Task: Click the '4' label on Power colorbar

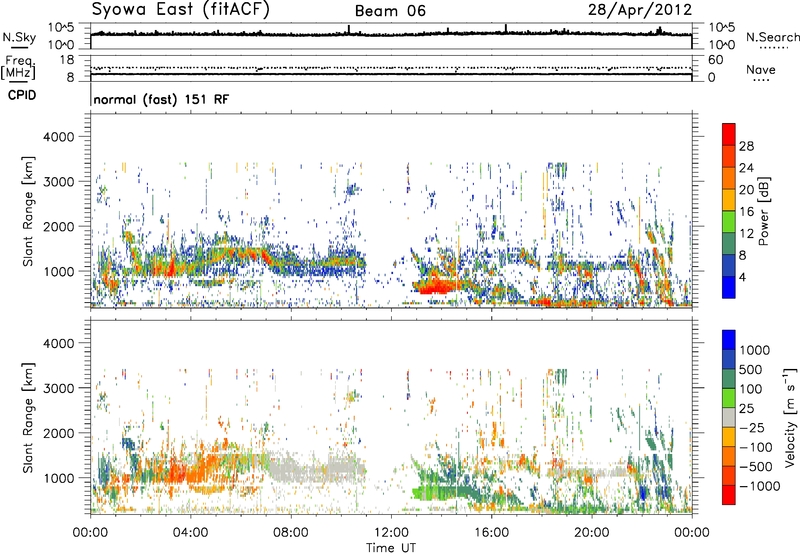Action: point(742,277)
